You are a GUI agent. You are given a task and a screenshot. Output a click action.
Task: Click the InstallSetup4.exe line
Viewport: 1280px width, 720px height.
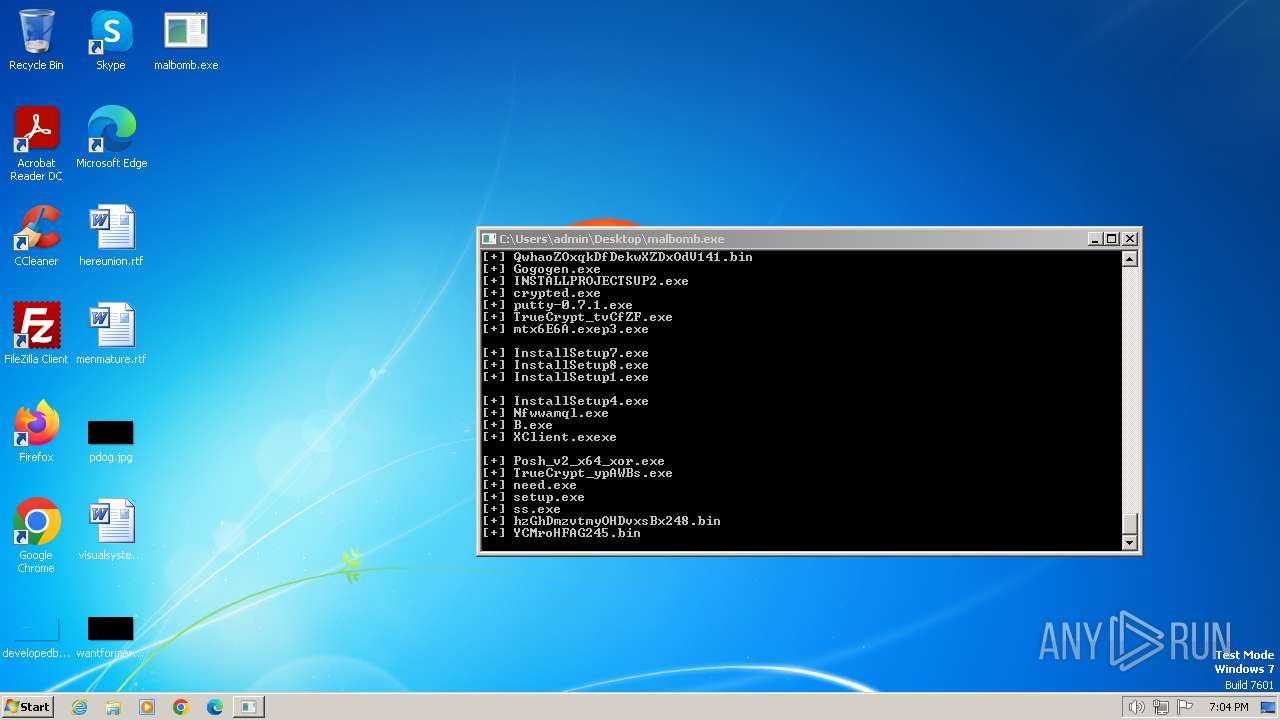(565, 401)
